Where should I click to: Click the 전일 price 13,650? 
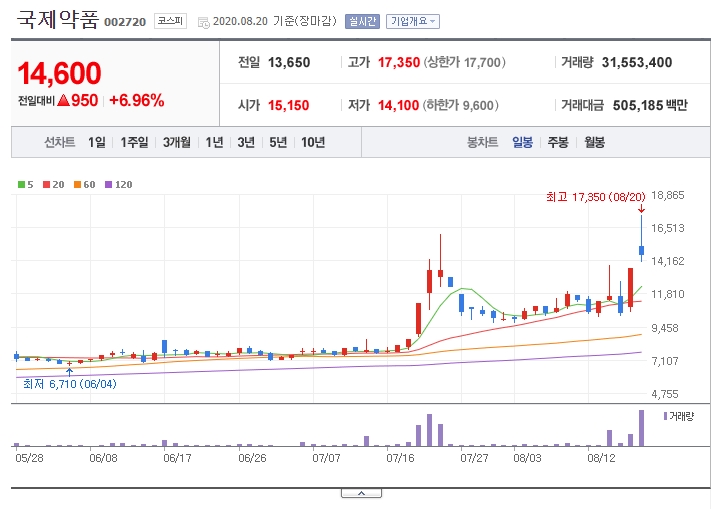[x=289, y=63]
